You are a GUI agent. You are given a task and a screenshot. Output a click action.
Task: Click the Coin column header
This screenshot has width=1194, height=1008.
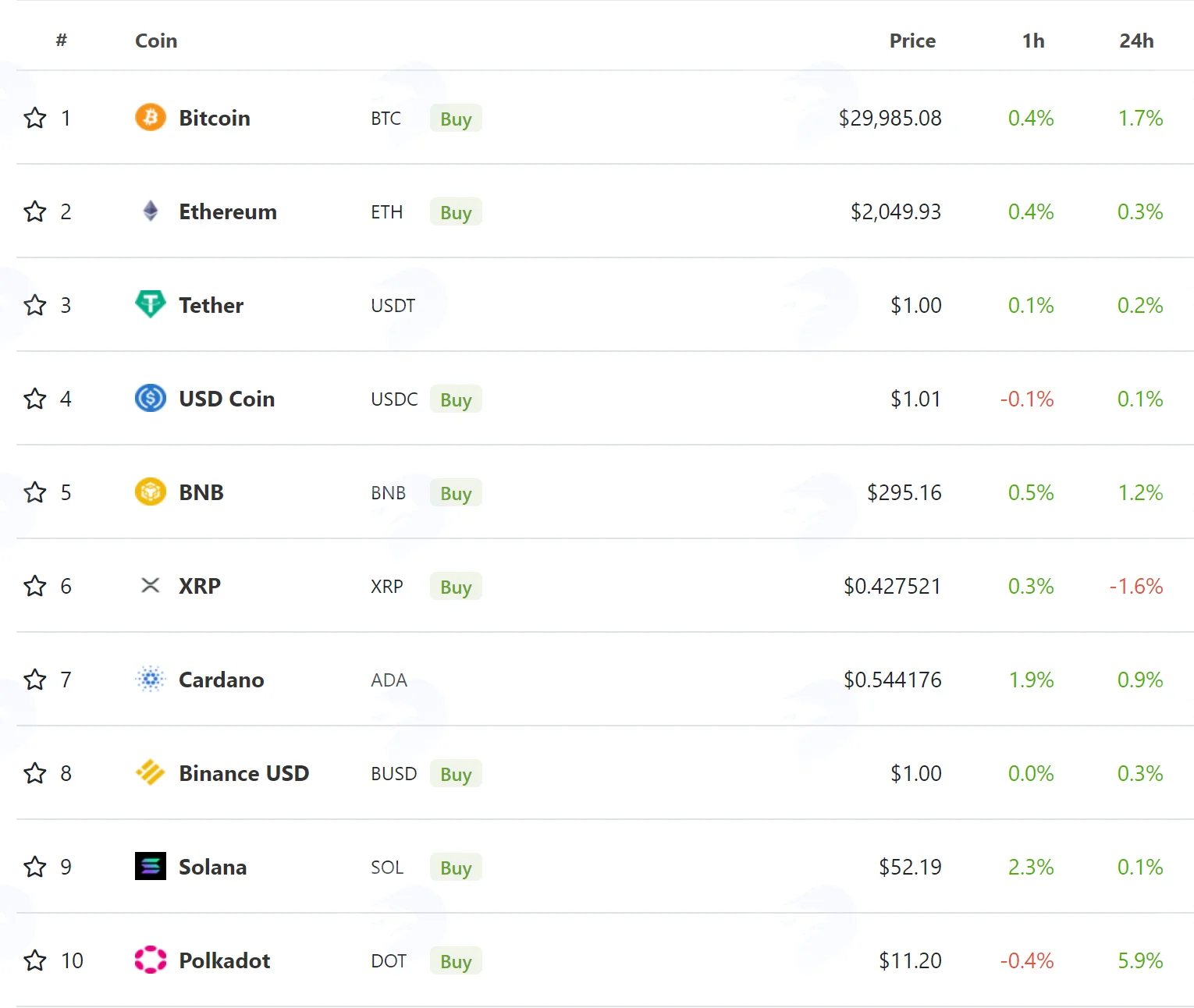click(x=156, y=41)
